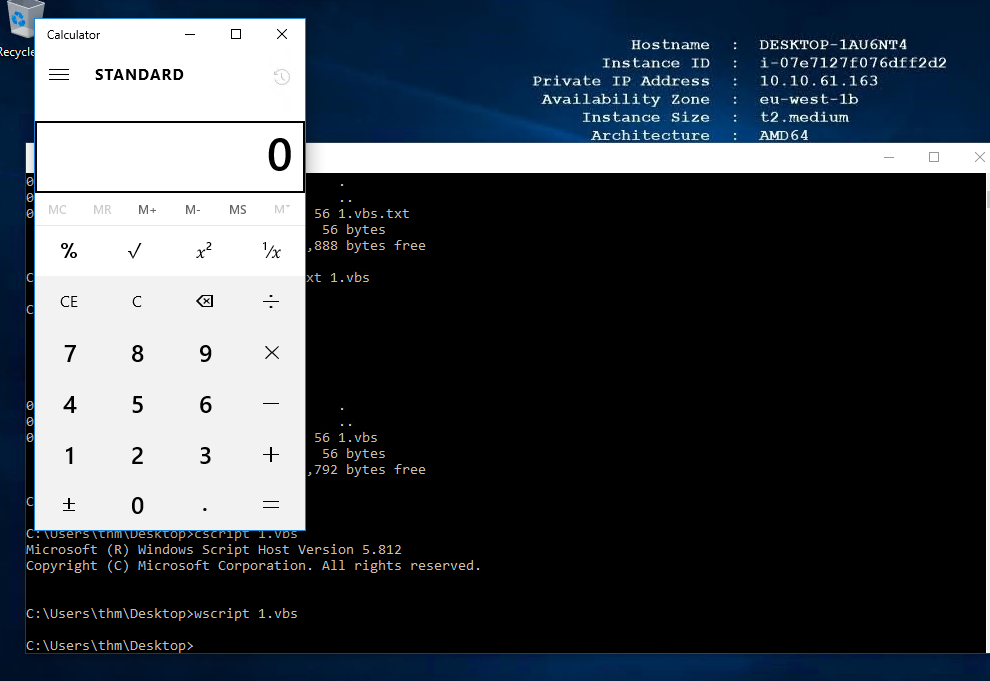Click the calculator display showing 0
This screenshot has width=990, height=681.
(170, 156)
